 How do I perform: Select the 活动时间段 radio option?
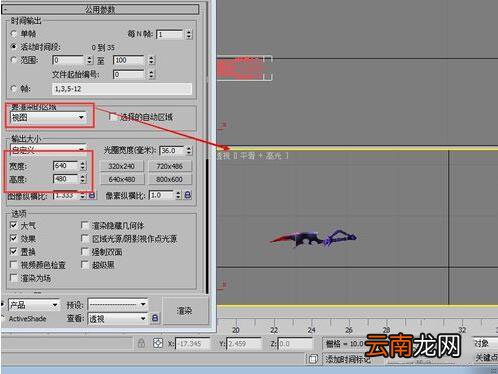(14, 46)
